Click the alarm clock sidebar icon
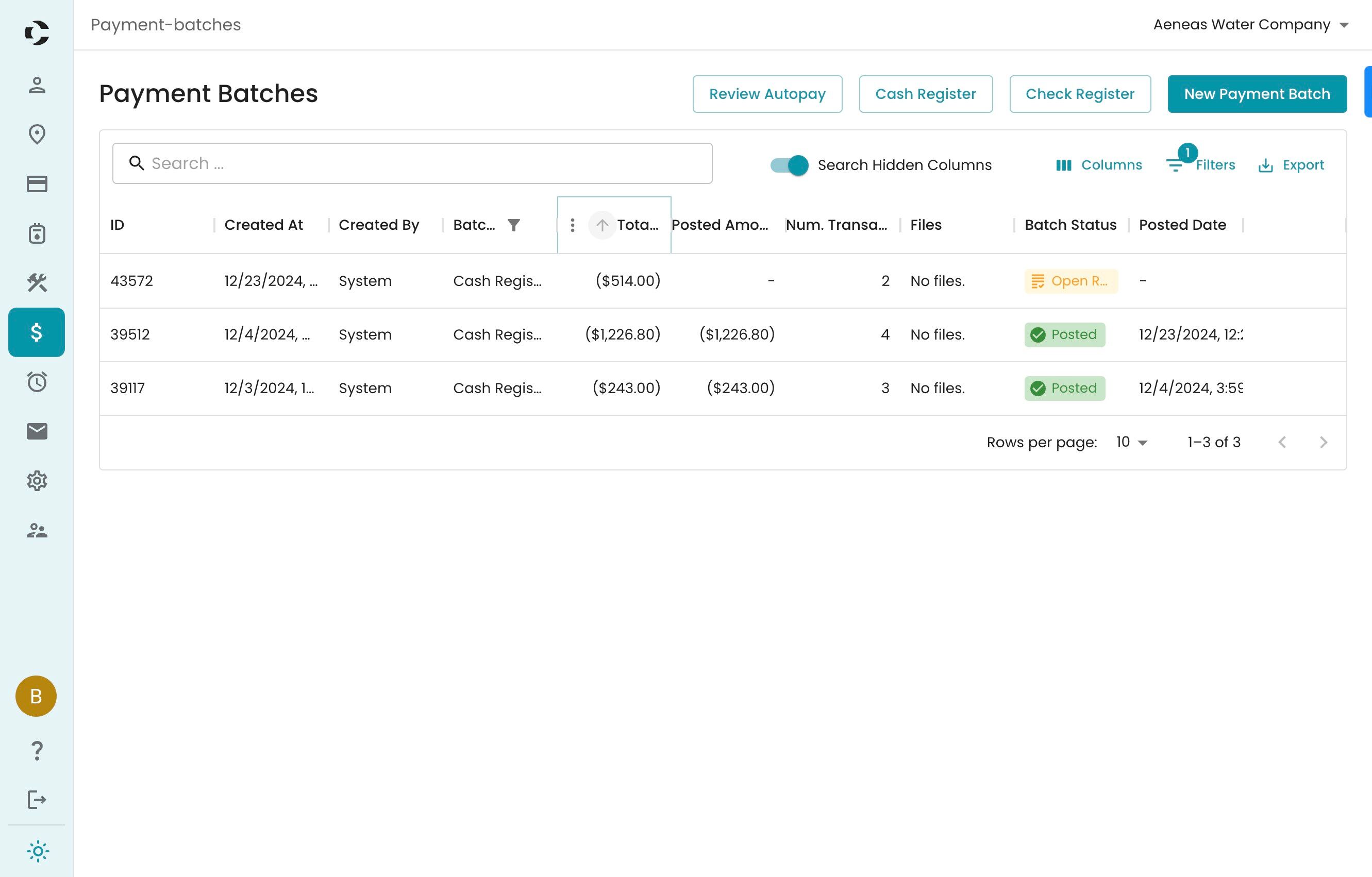The height and width of the screenshot is (877, 1372). tap(37, 381)
